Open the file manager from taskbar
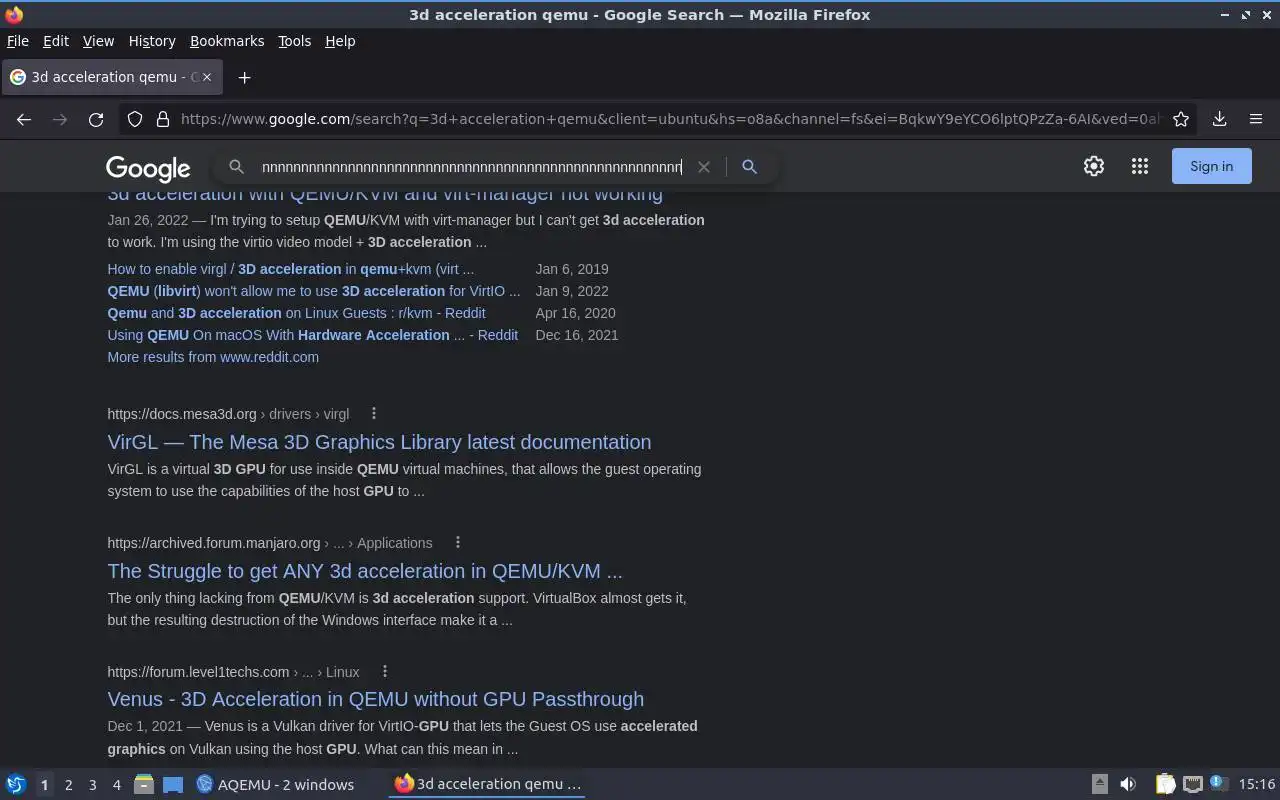Viewport: 1280px width, 800px height. pos(144,784)
